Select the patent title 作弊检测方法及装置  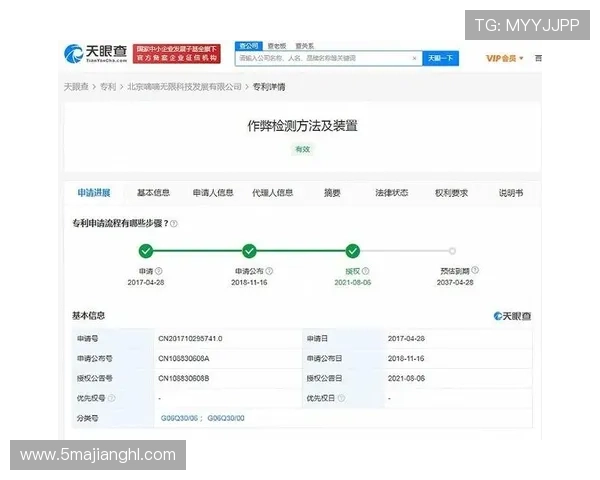pos(302,126)
